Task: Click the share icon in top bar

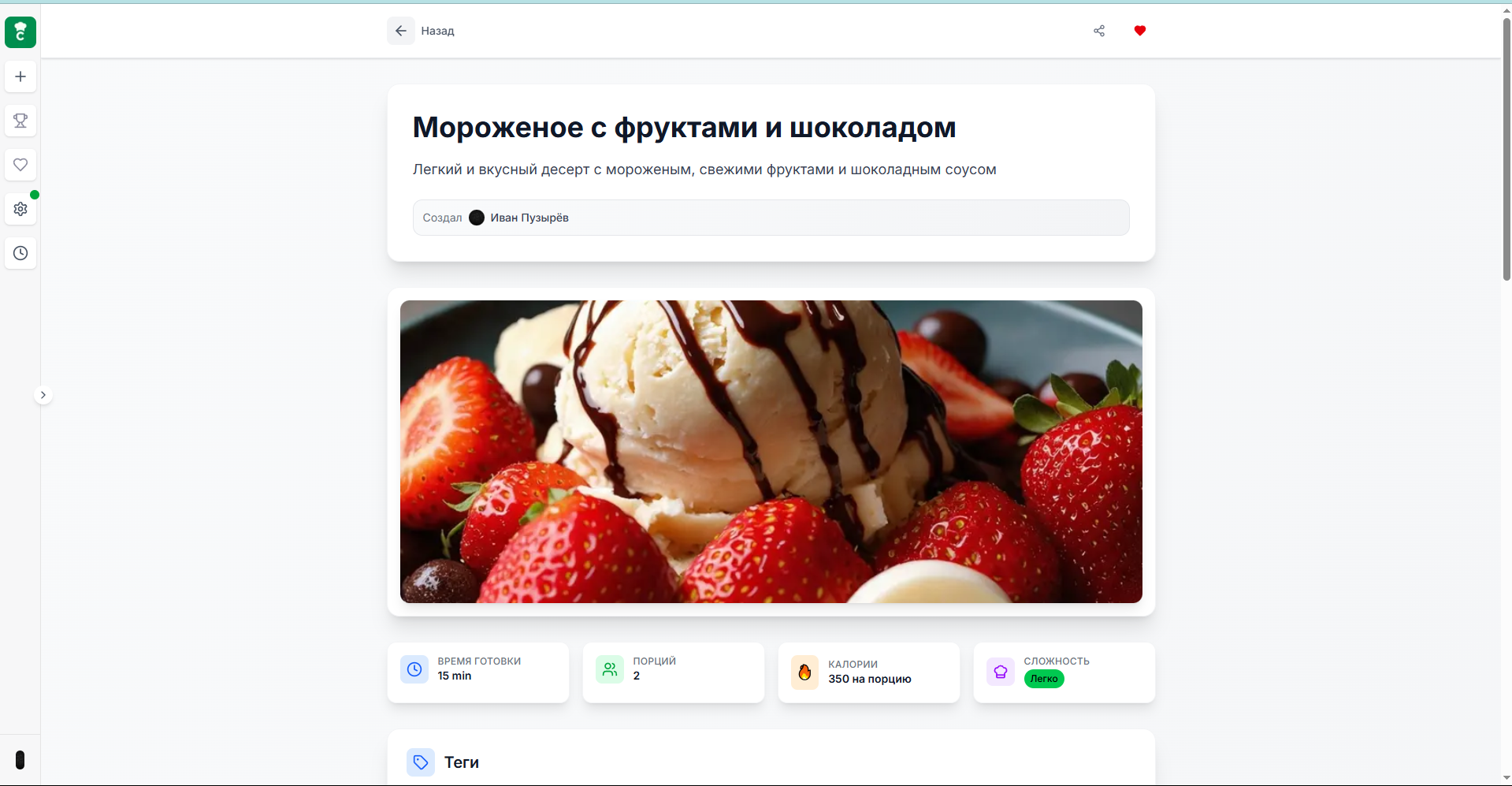Action: (x=1099, y=31)
